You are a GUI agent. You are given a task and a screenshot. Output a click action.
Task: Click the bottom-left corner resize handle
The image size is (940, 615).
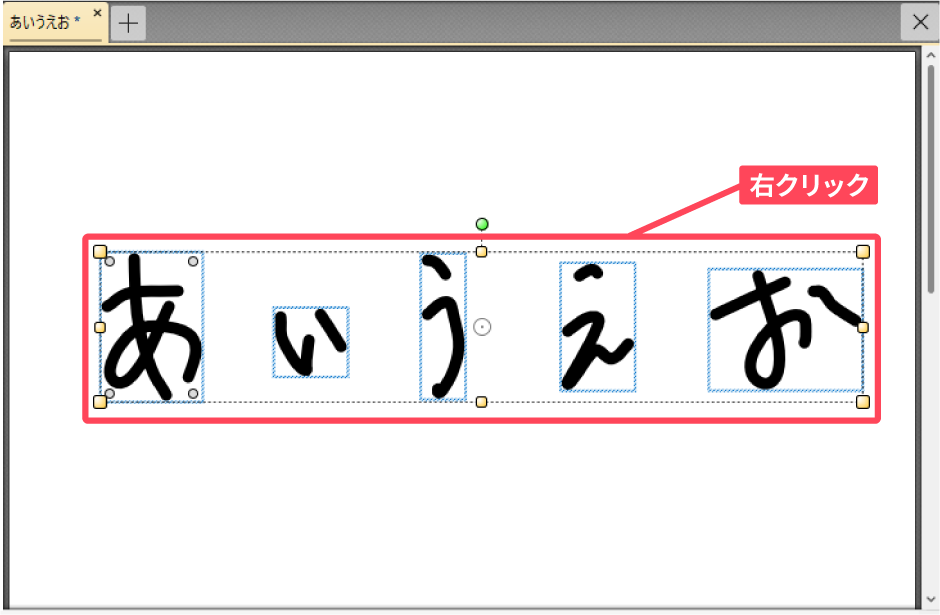pos(100,402)
